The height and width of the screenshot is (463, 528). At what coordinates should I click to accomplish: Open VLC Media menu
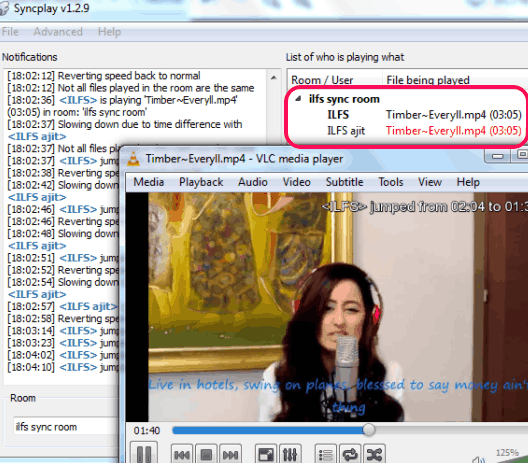pos(148,182)
